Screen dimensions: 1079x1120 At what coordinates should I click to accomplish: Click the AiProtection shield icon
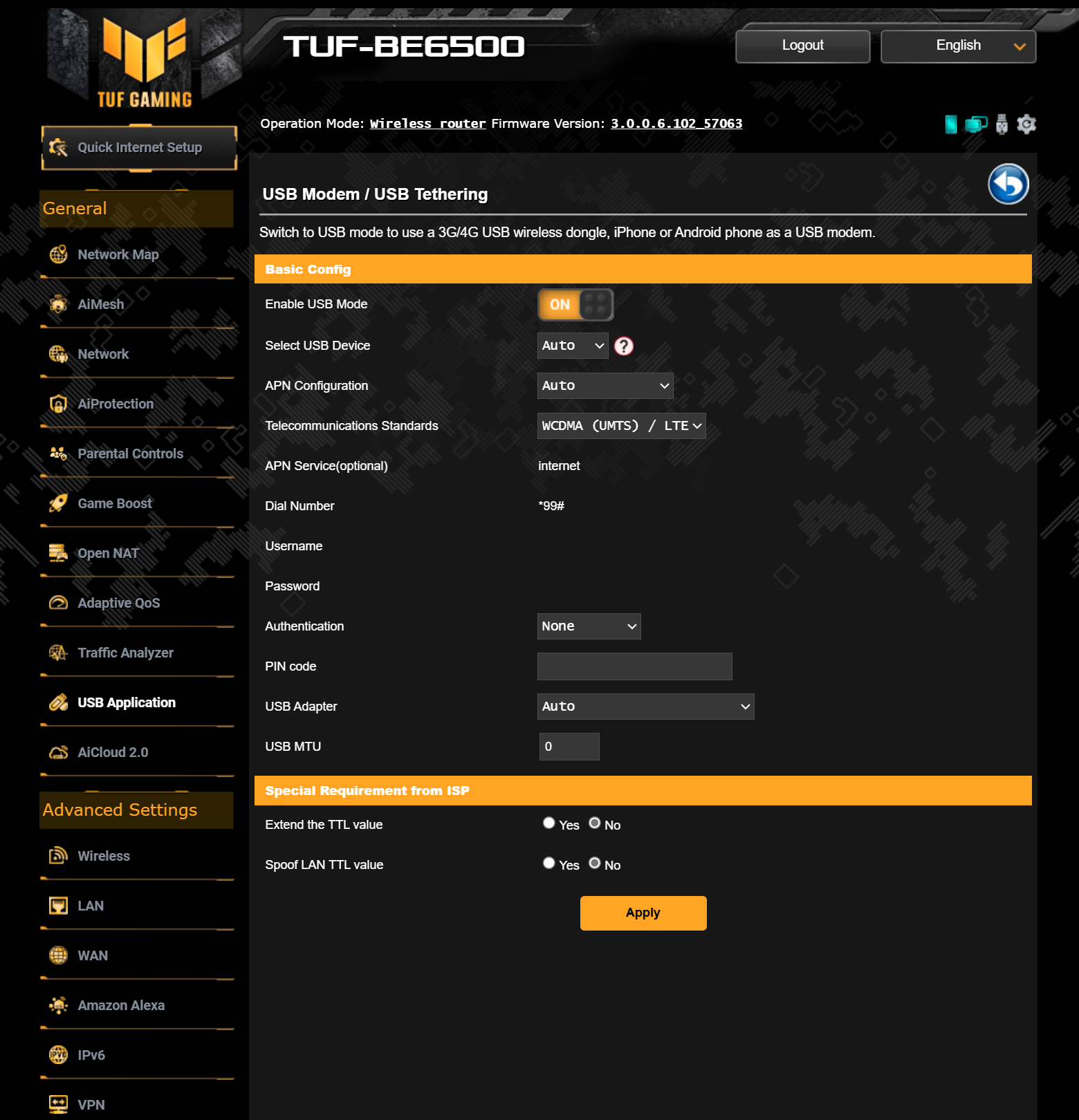(59, 404)
